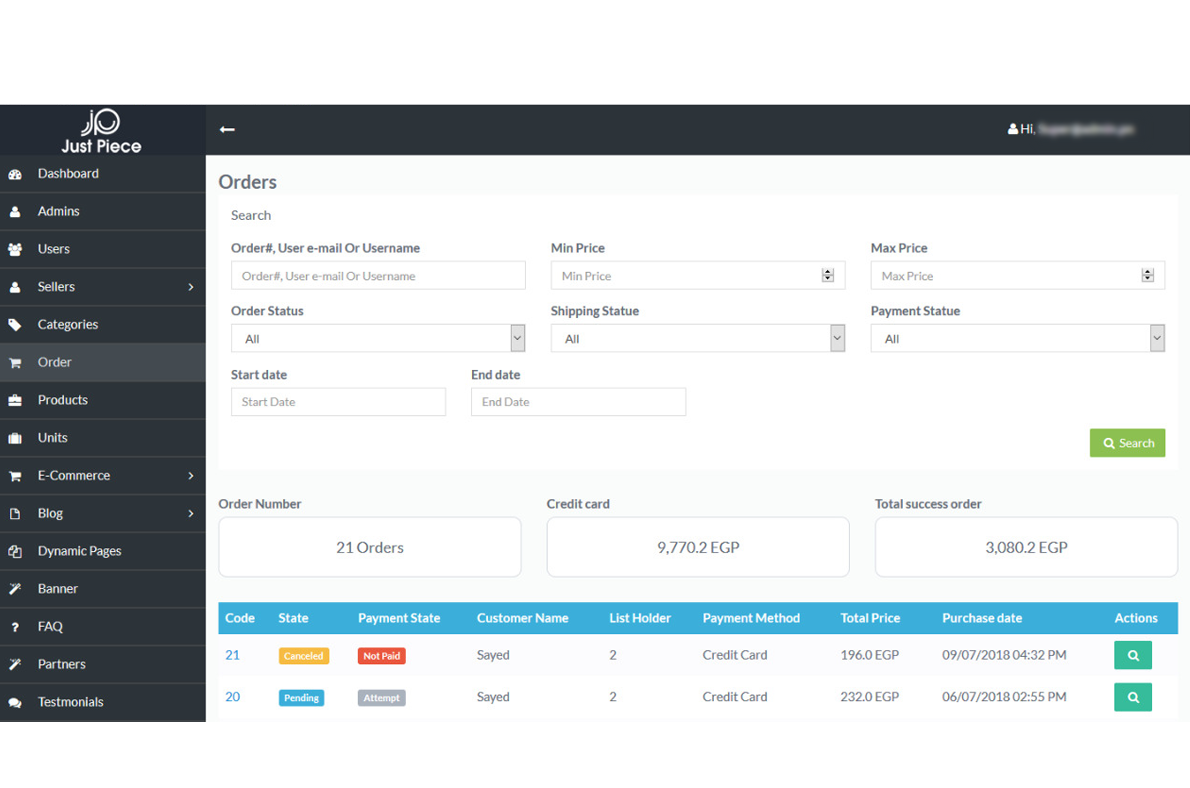Expand the E-Commerce submenu chevron

coord(190,476)
